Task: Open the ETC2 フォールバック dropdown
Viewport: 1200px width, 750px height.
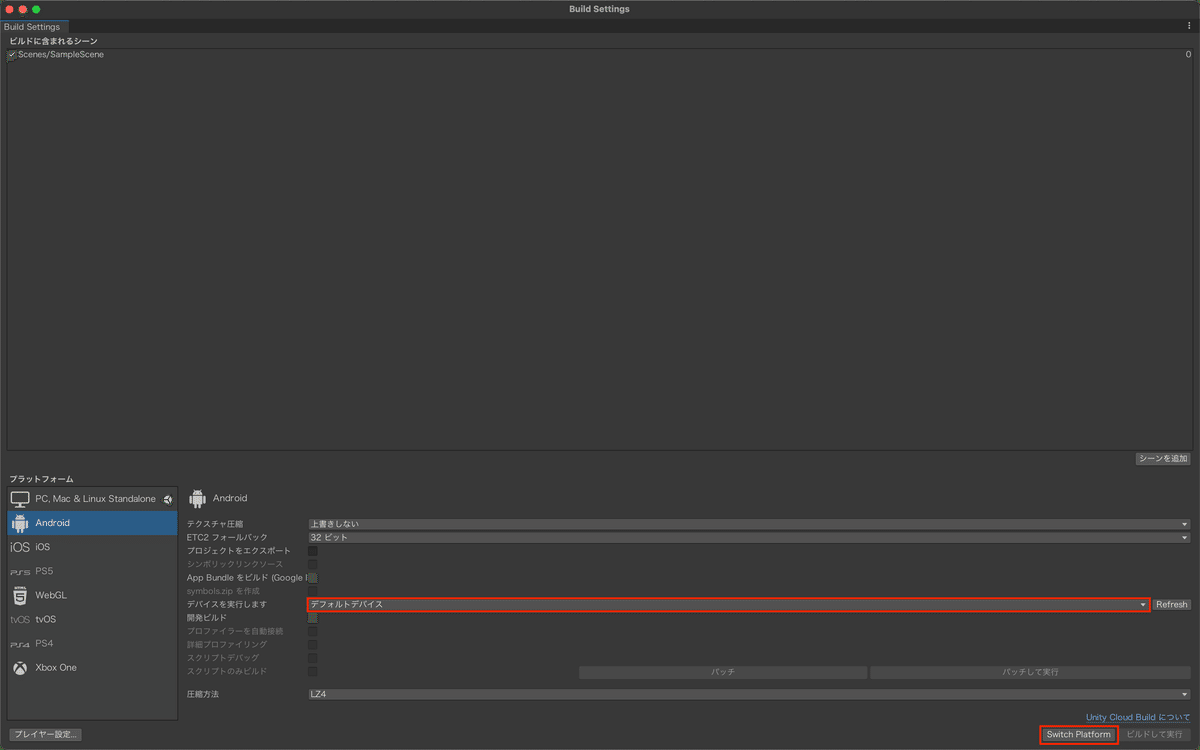Action: [x=749, y=537]
